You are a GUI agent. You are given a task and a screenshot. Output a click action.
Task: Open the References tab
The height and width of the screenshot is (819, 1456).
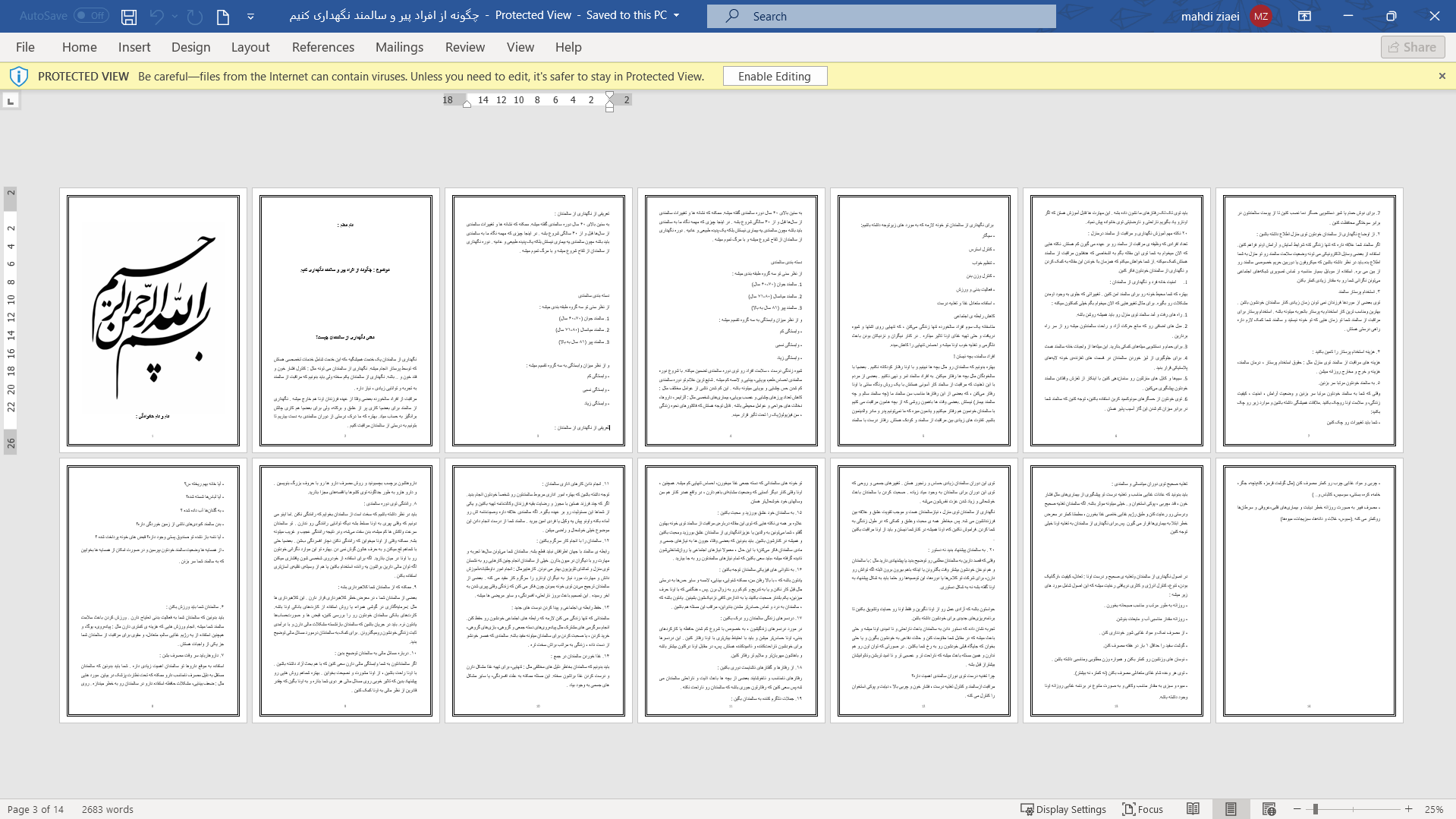click(323, 47)
